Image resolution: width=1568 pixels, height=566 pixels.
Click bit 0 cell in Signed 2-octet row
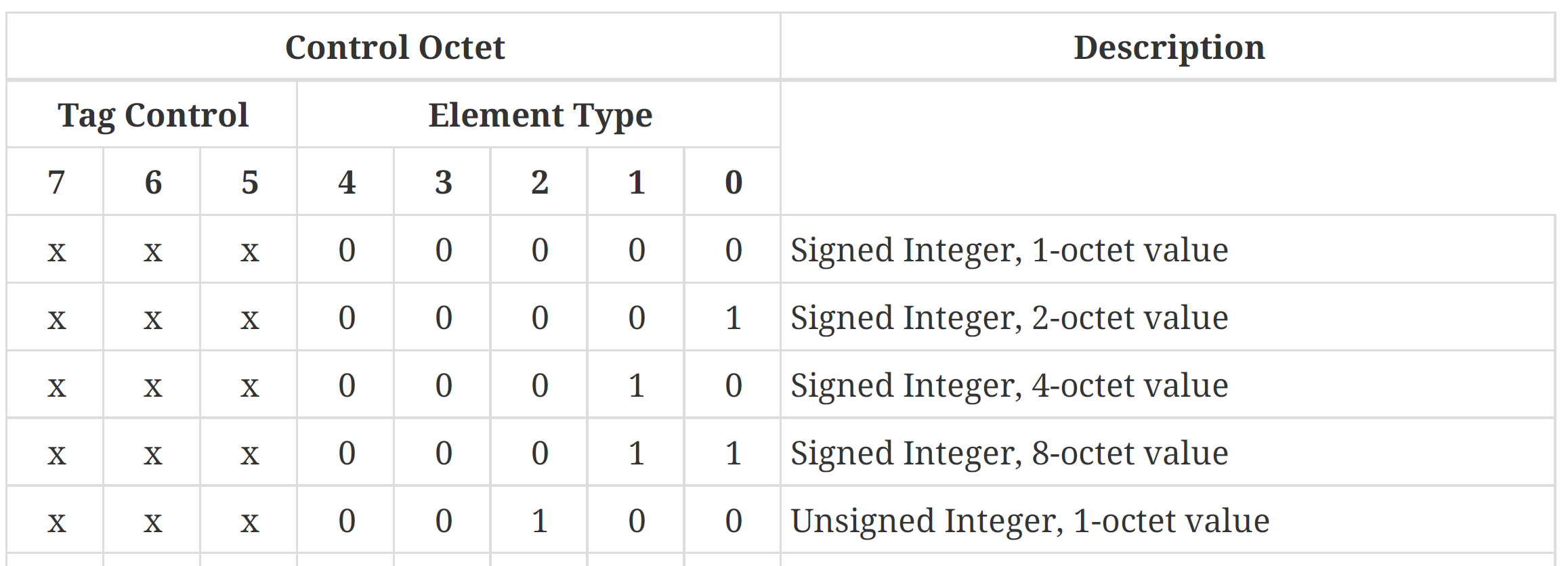click(x=734, y=318)
